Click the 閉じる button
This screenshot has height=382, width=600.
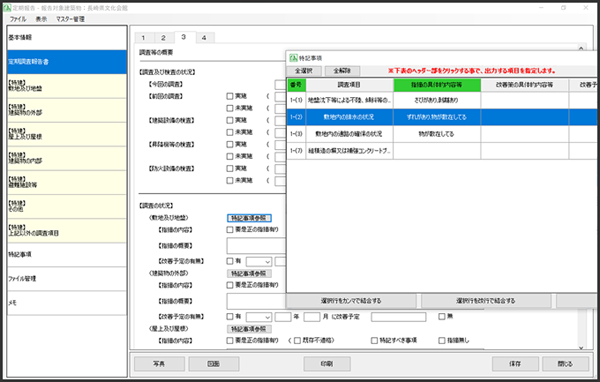(x=565, y=364)
